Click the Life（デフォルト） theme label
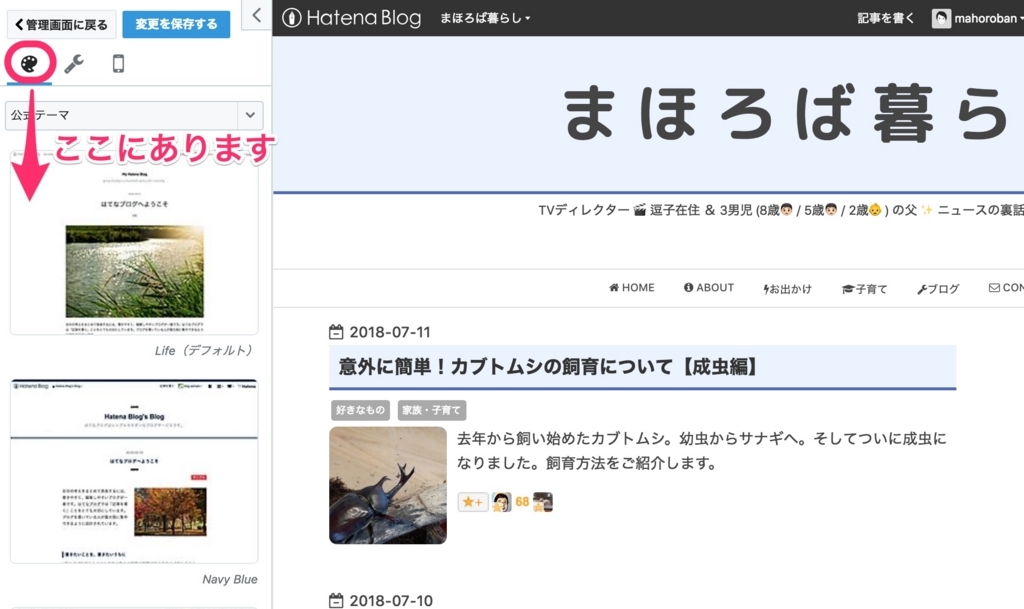The width and height of the screenshot is (1024, 609). coord(204,351)
